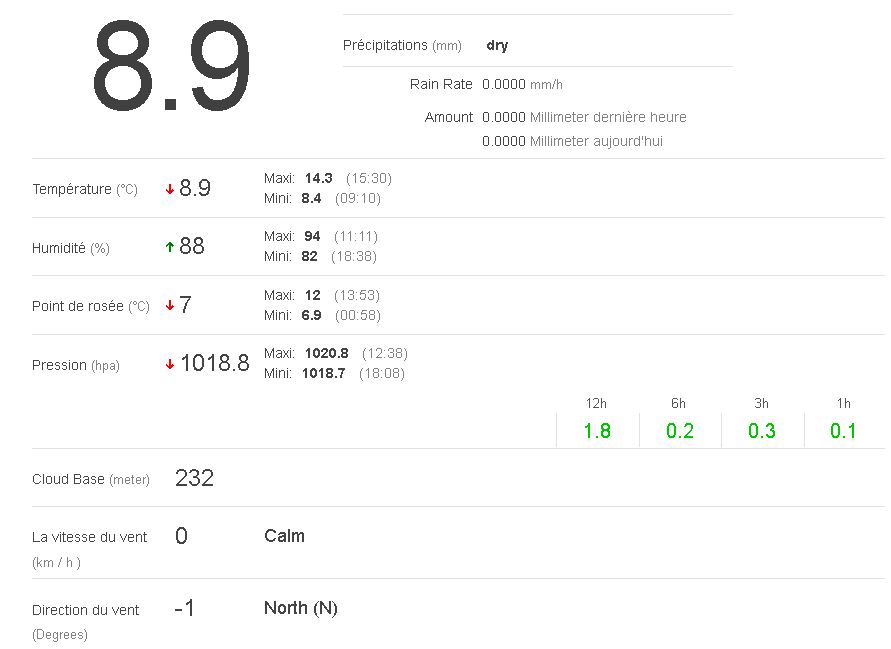Image resolution: width=891 pixels, height=649 pixels.
Task: Click the dry precipitation status
Action: coord(497,45)
